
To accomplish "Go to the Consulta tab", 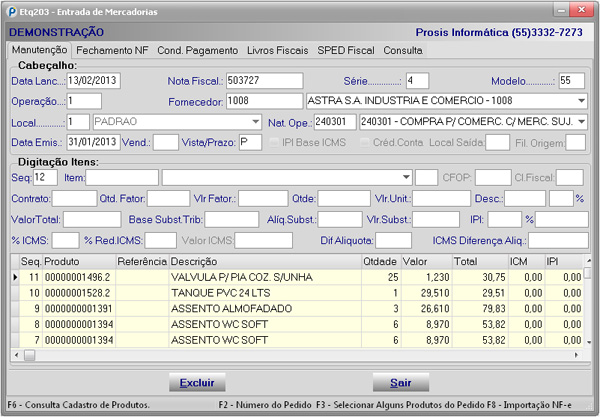I will pyautogui.click(x=403, y=50).
